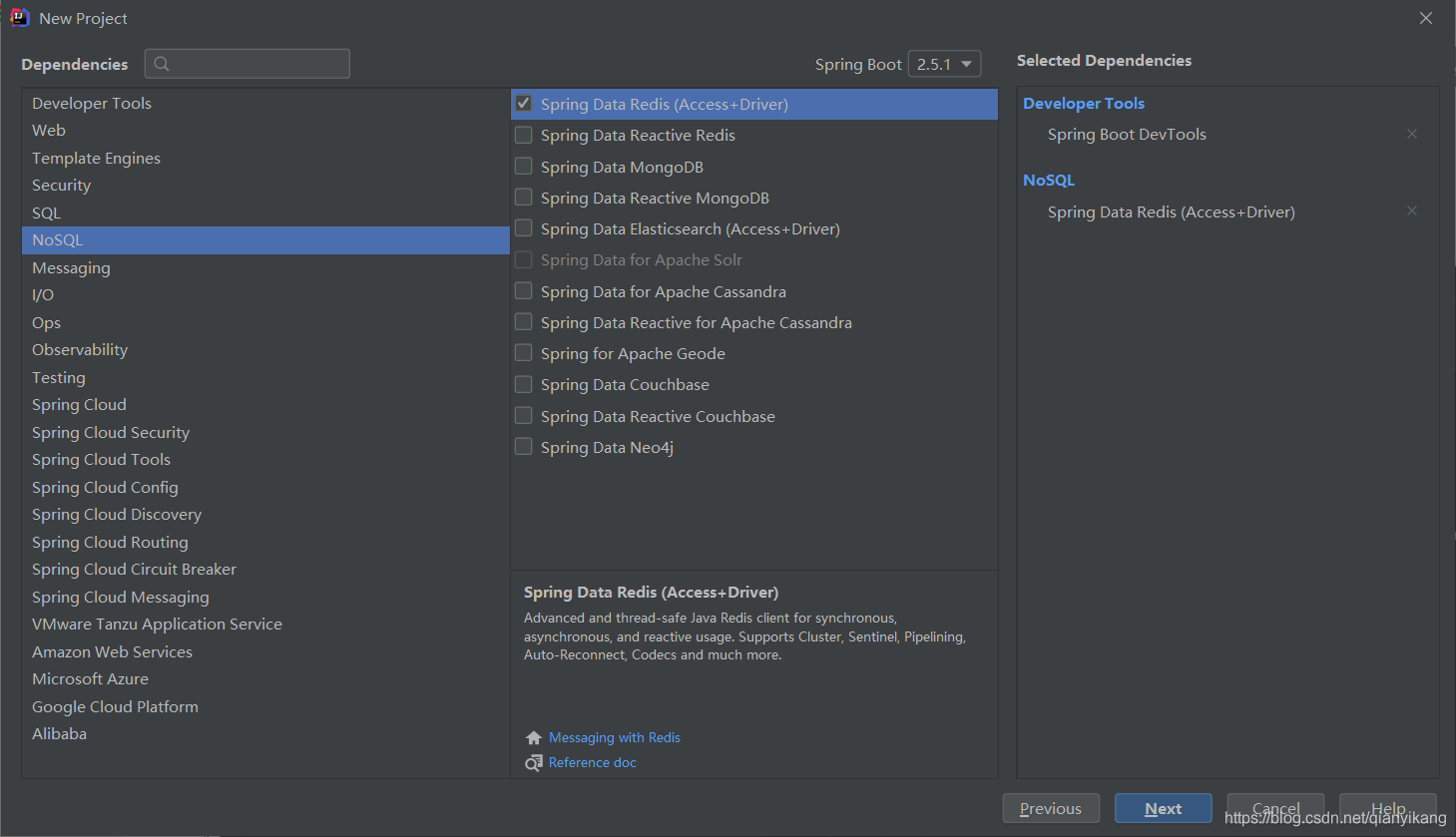The height and width of the screenshot is (837, 1456).
Task: Open Template Engines category
Action: [265, 158]
